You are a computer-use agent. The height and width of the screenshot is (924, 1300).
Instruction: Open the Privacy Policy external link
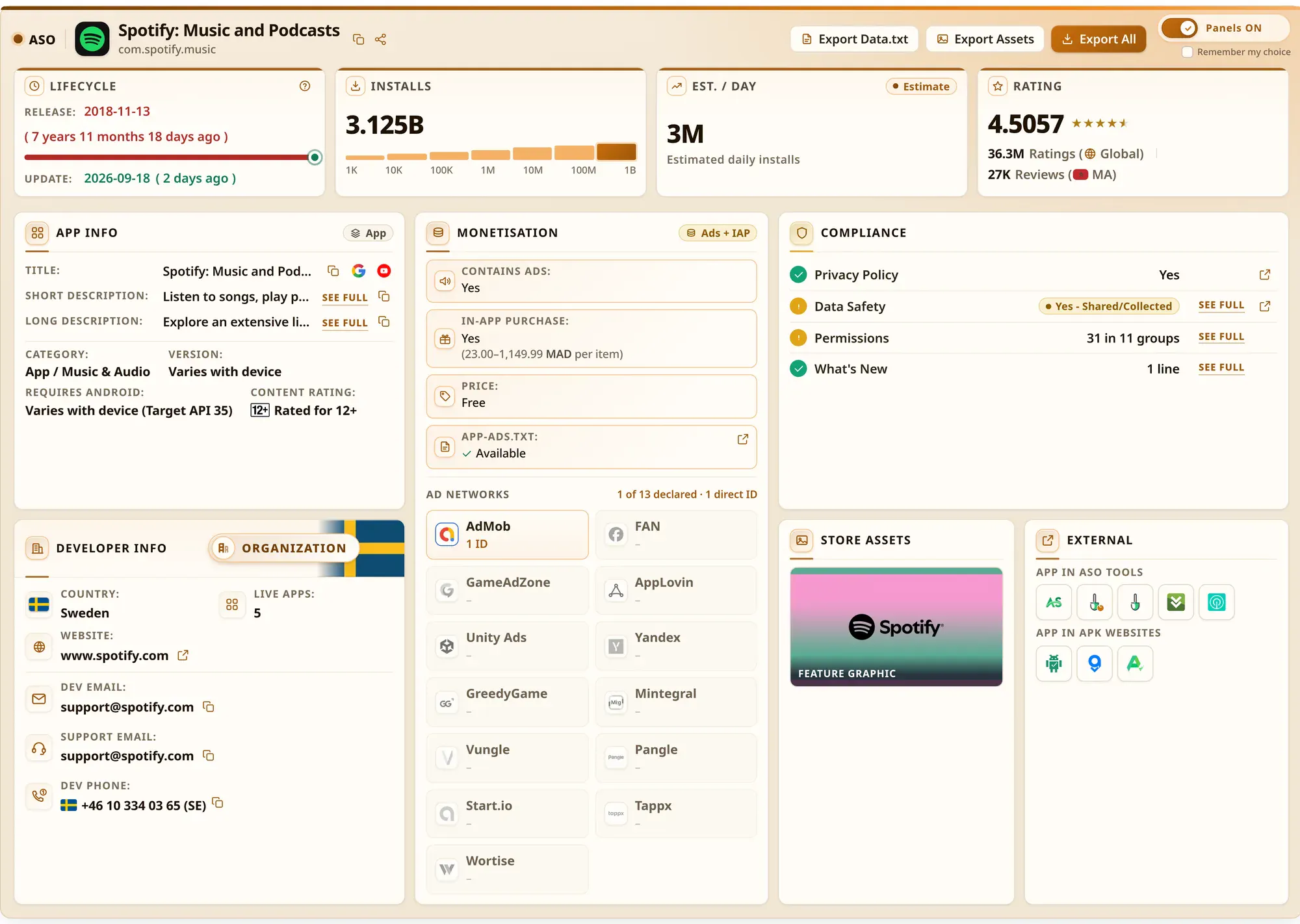coord(1265,275)
